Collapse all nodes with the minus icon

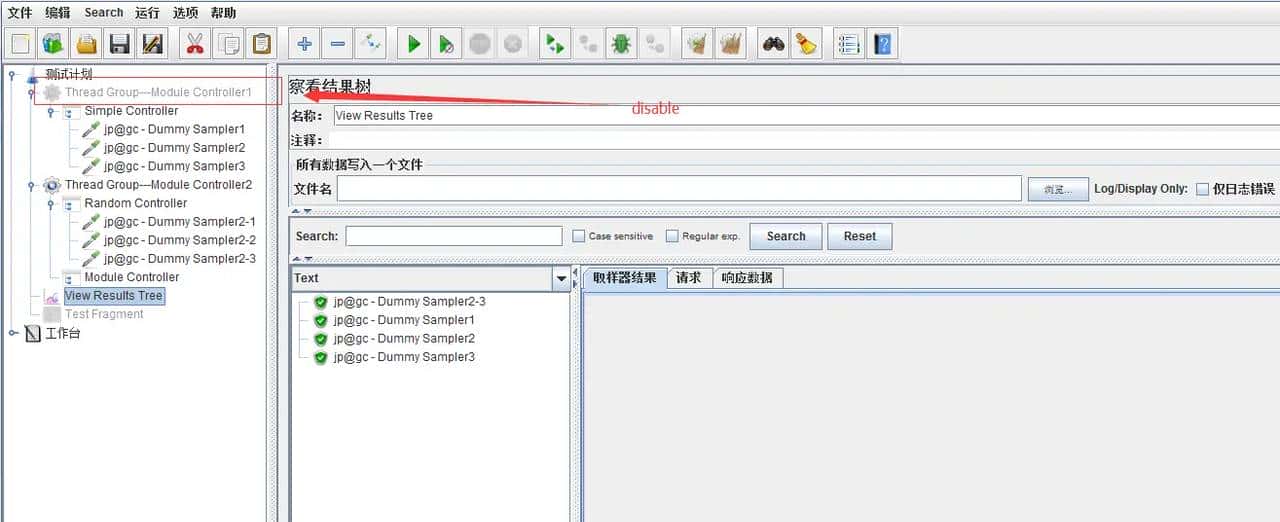[338, 44]
